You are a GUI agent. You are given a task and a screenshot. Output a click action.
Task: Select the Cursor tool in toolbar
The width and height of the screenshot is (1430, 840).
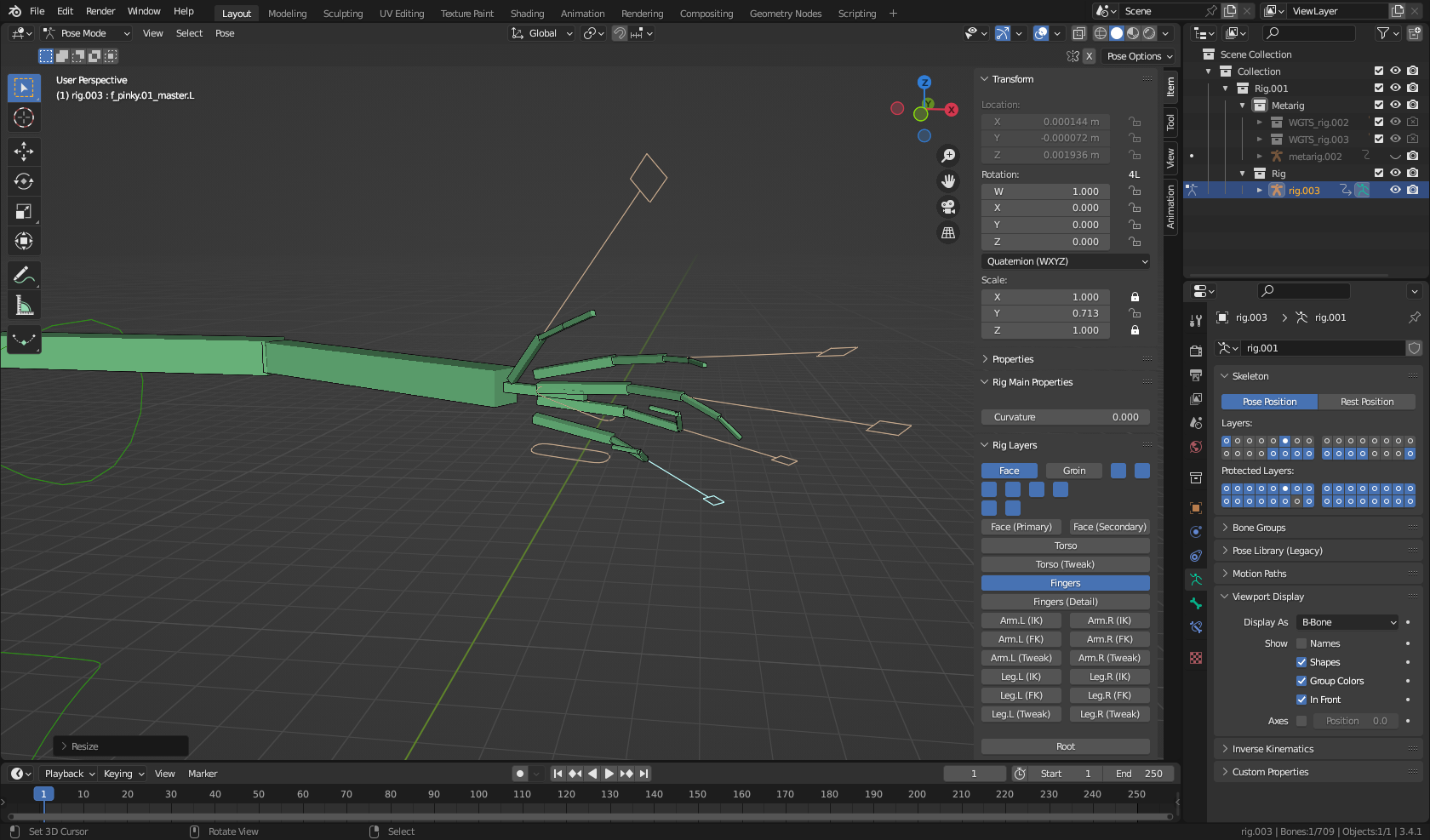coord(24,117)
